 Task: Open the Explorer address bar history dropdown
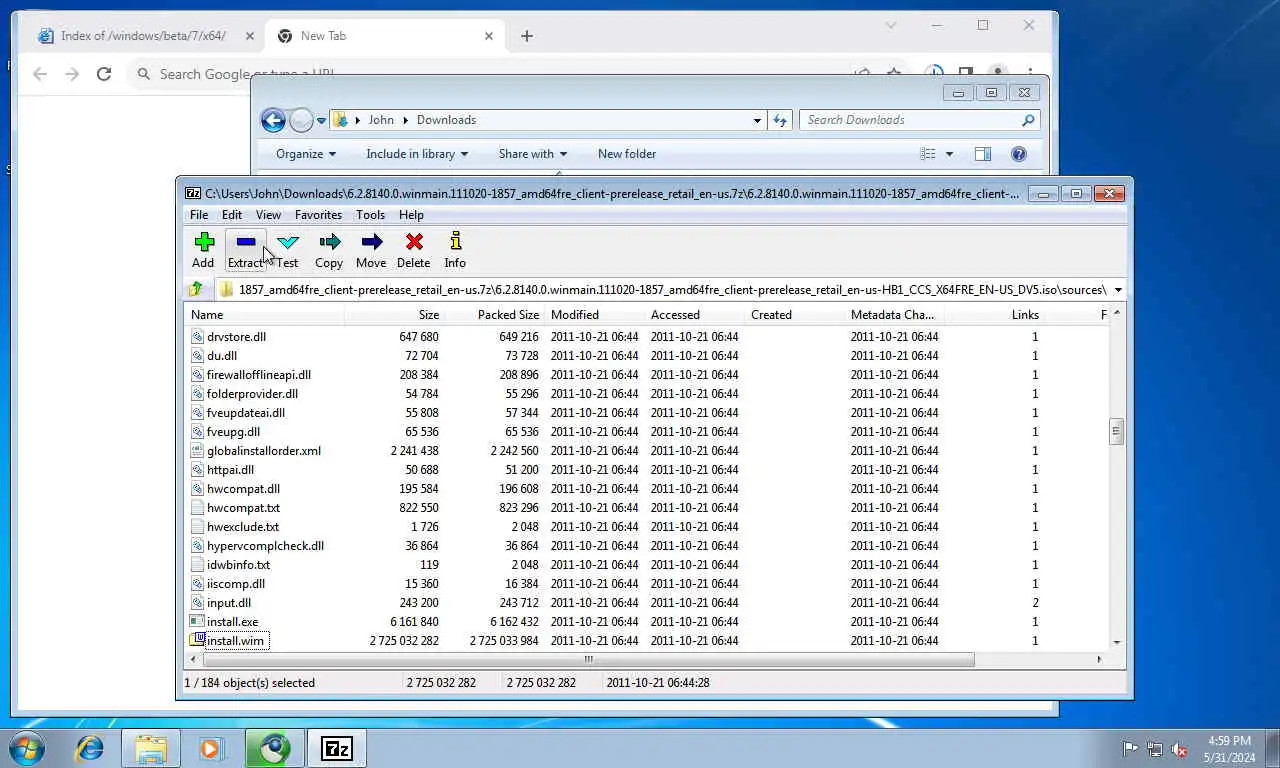[x=757, y=120]
